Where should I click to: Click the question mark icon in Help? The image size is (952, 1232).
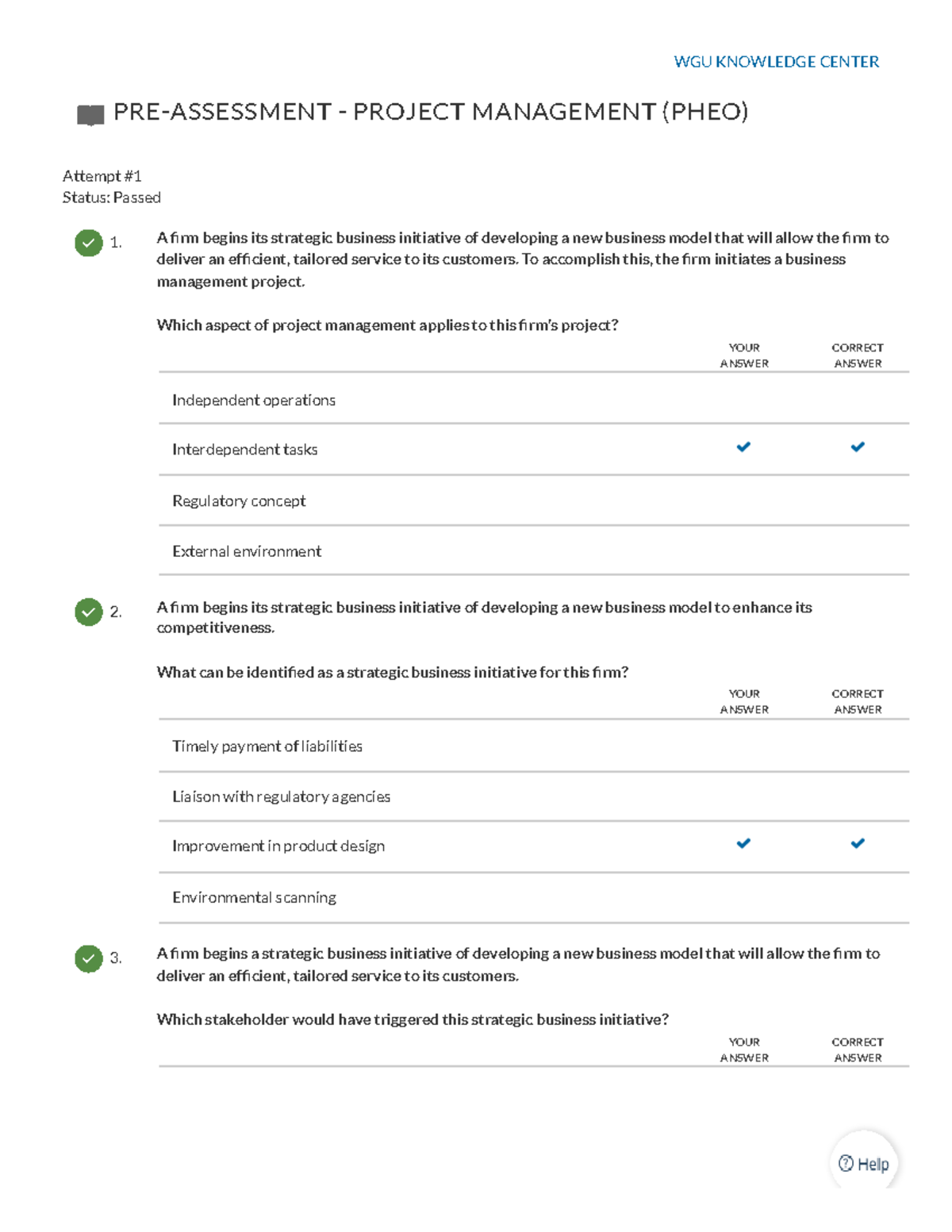846,1163
